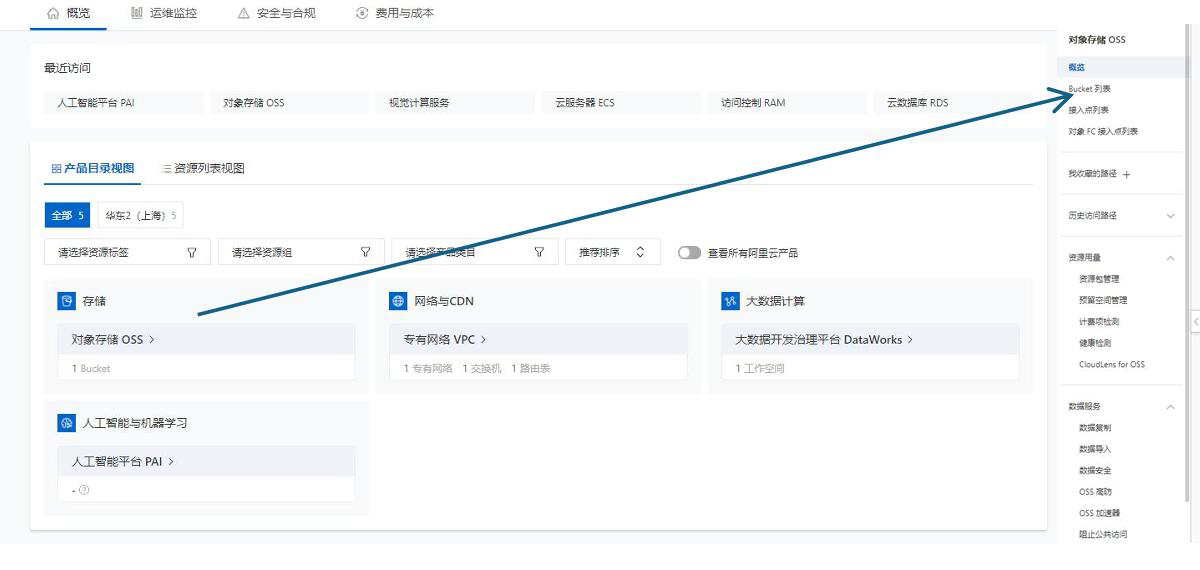
Task: Open the 推荐排序 sort dropdown
Action: point(612,253)
